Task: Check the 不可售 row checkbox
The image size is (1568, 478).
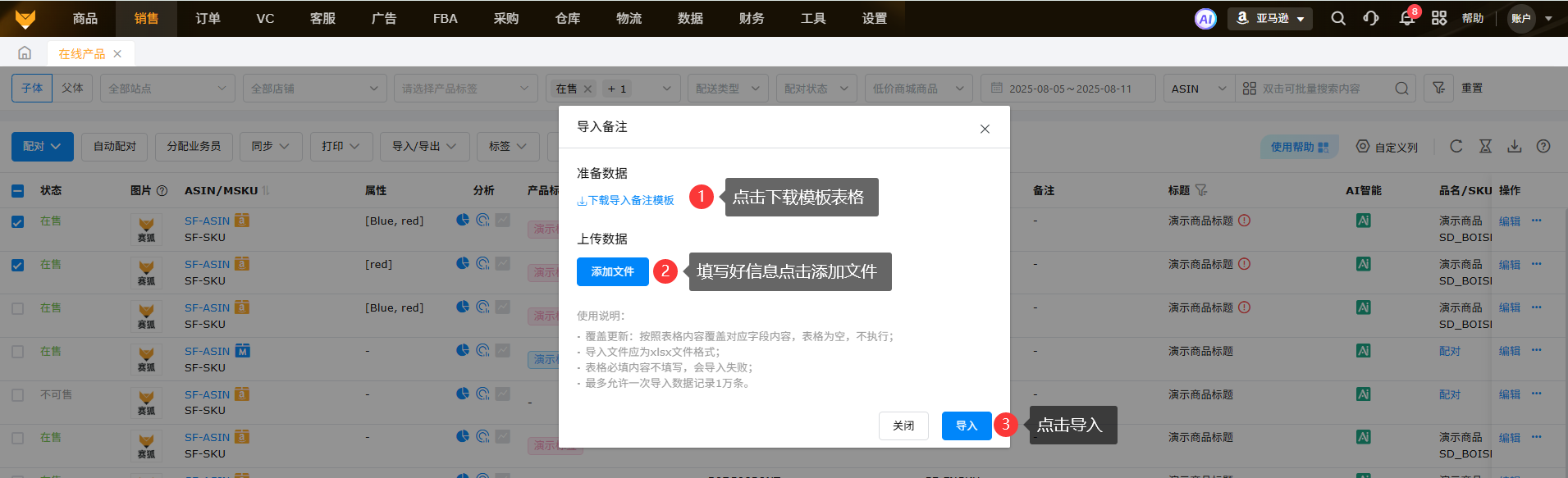Action: (18, 395)
